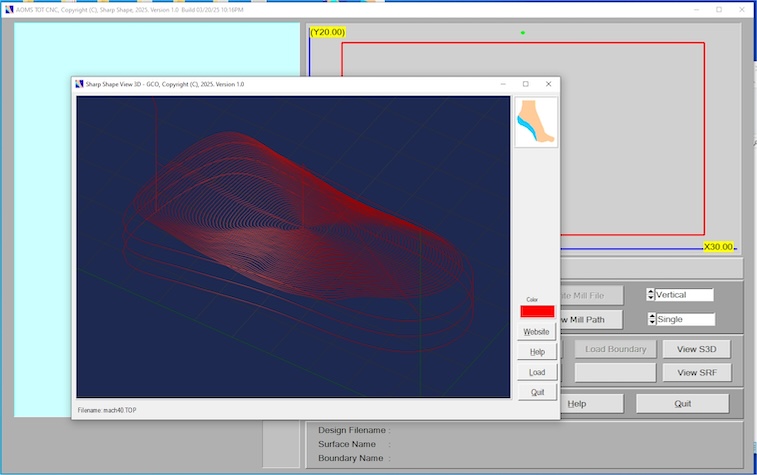
Task: Click the Single mode field
Action: pos(686,319)
